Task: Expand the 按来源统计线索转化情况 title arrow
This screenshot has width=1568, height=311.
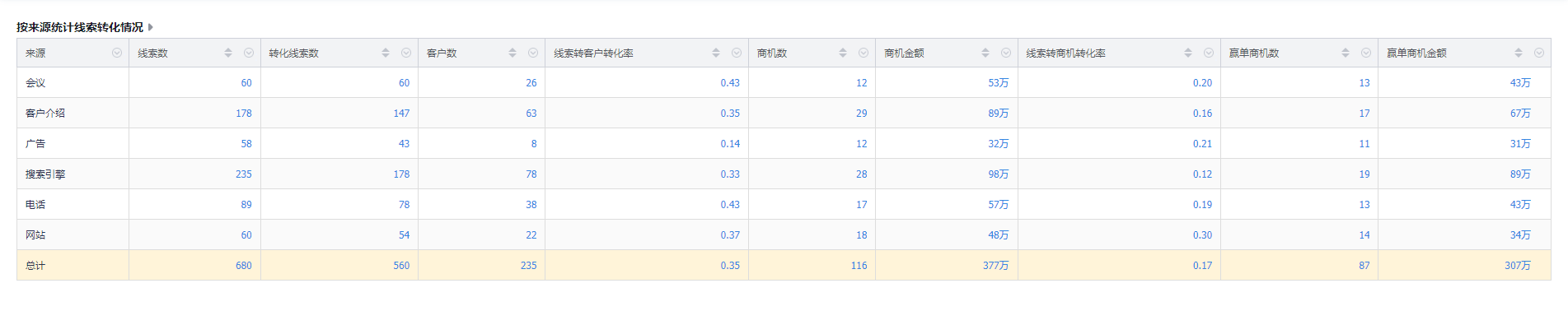Action: [x=151, y=27]
